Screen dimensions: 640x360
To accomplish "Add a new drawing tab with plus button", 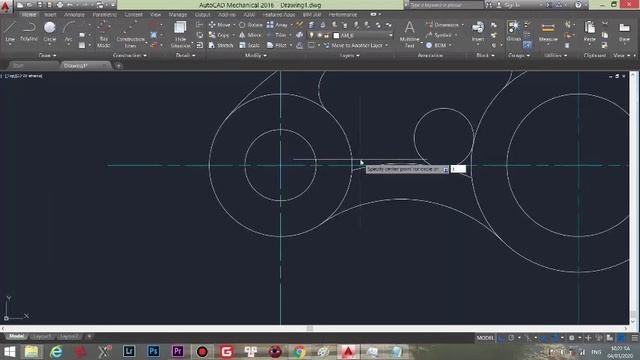I will pyautogui.click(x=118, y=66).
